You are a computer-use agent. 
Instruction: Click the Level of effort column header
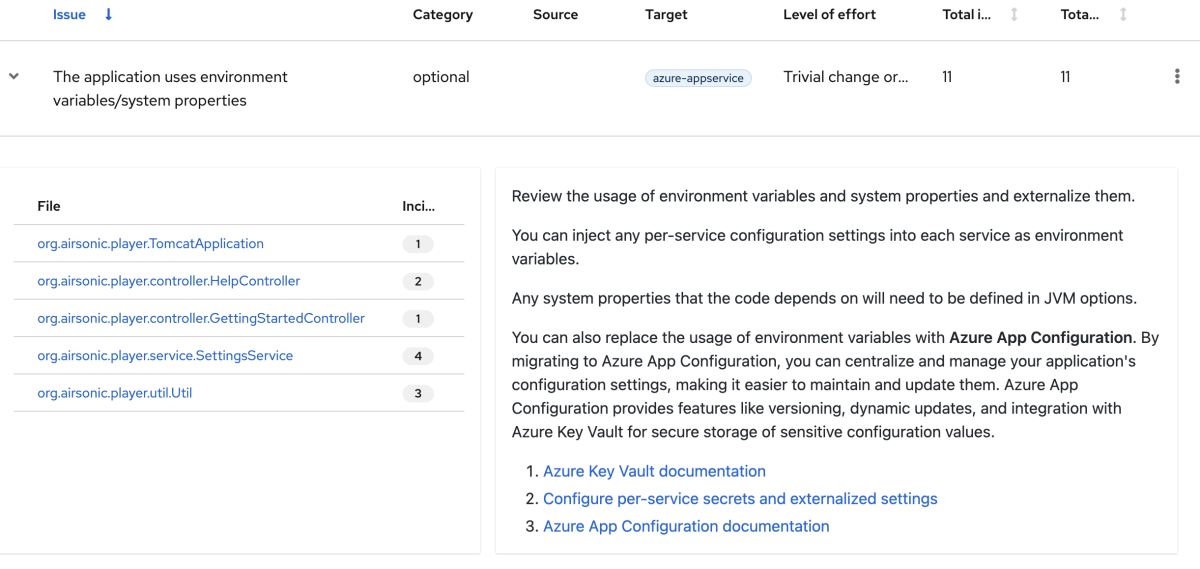pyautogui.click(x=829, y=15)
